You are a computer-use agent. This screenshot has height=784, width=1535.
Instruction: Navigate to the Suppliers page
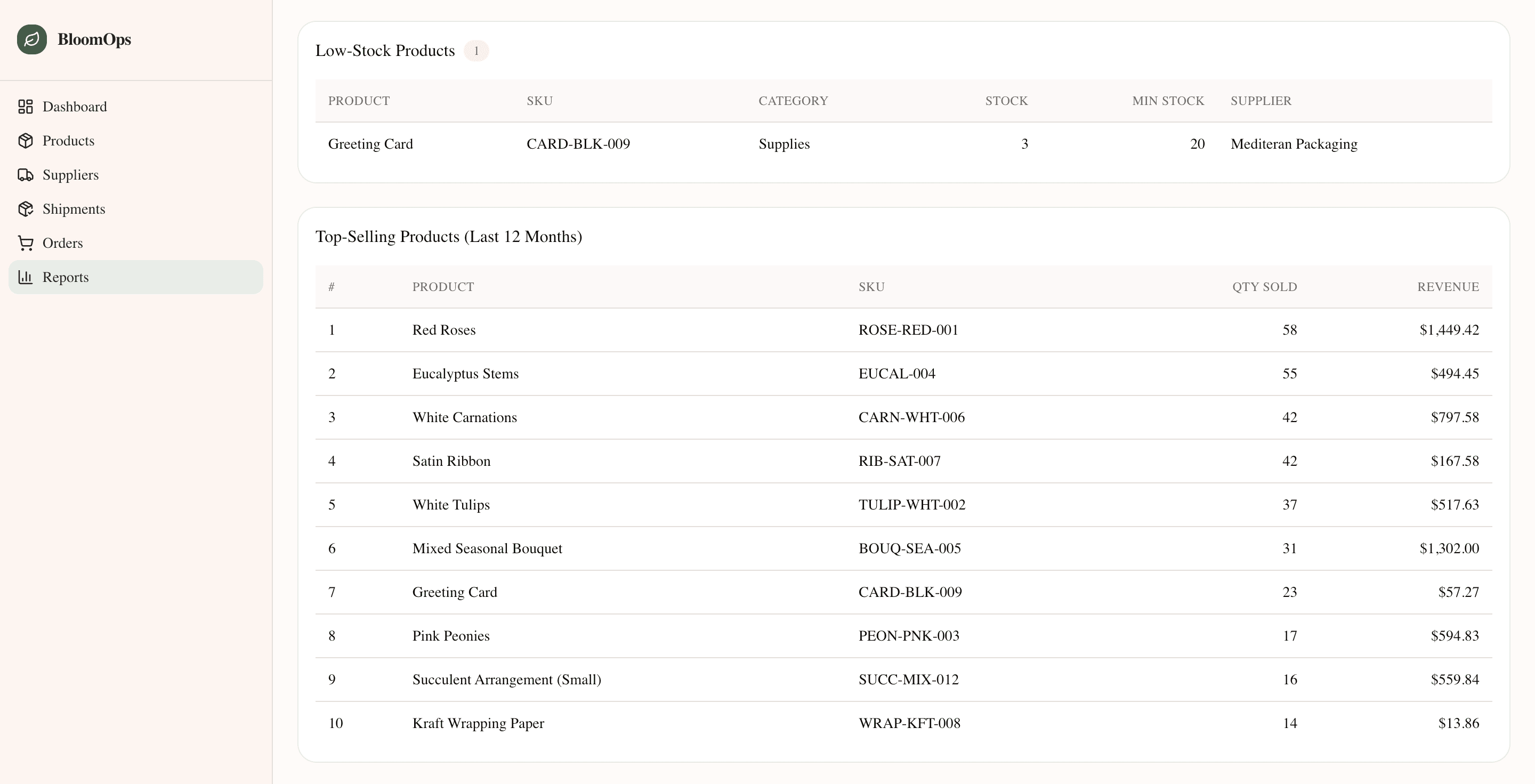(70, 175)
